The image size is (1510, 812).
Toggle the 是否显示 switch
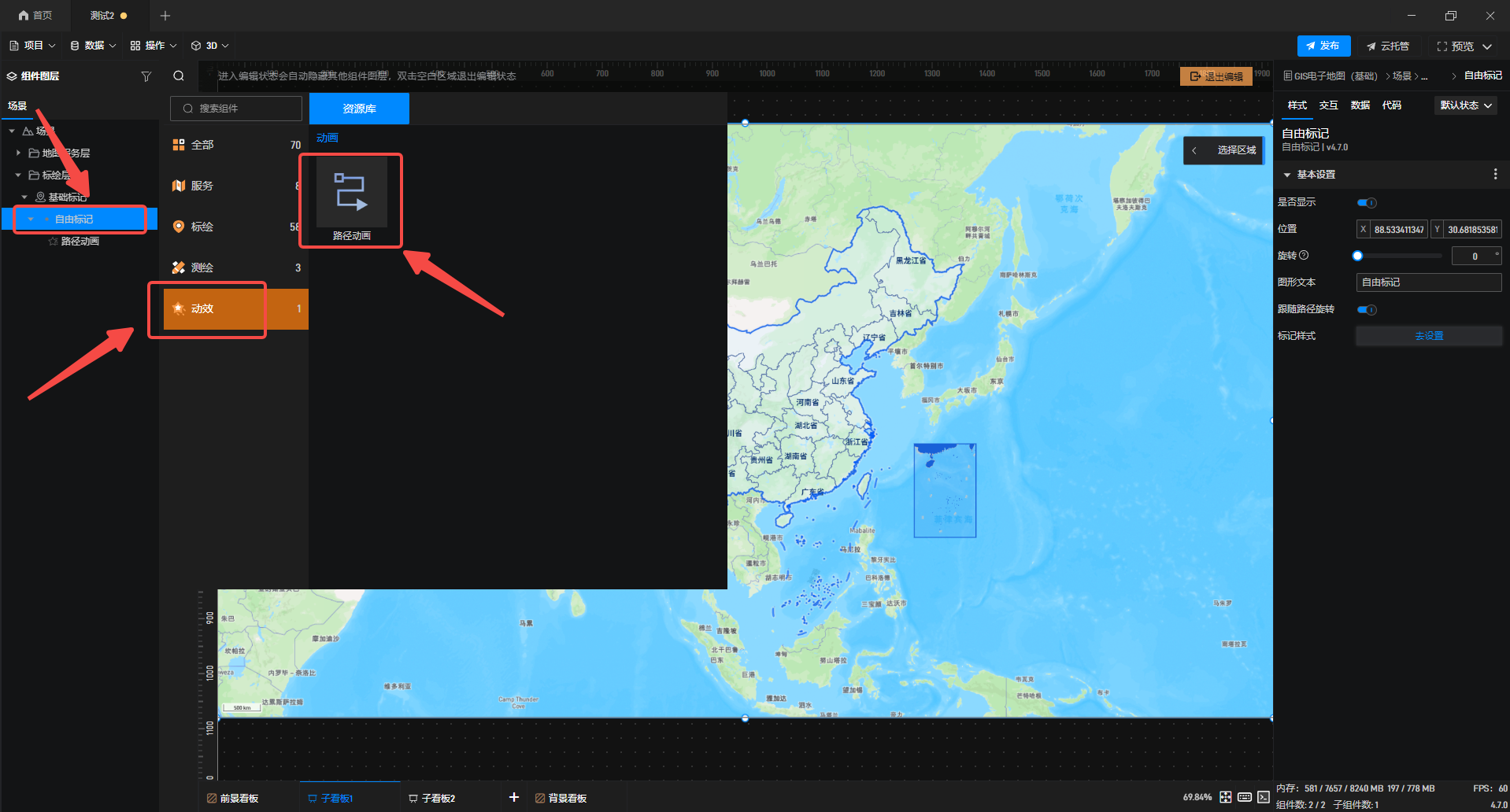[1367, 203]
